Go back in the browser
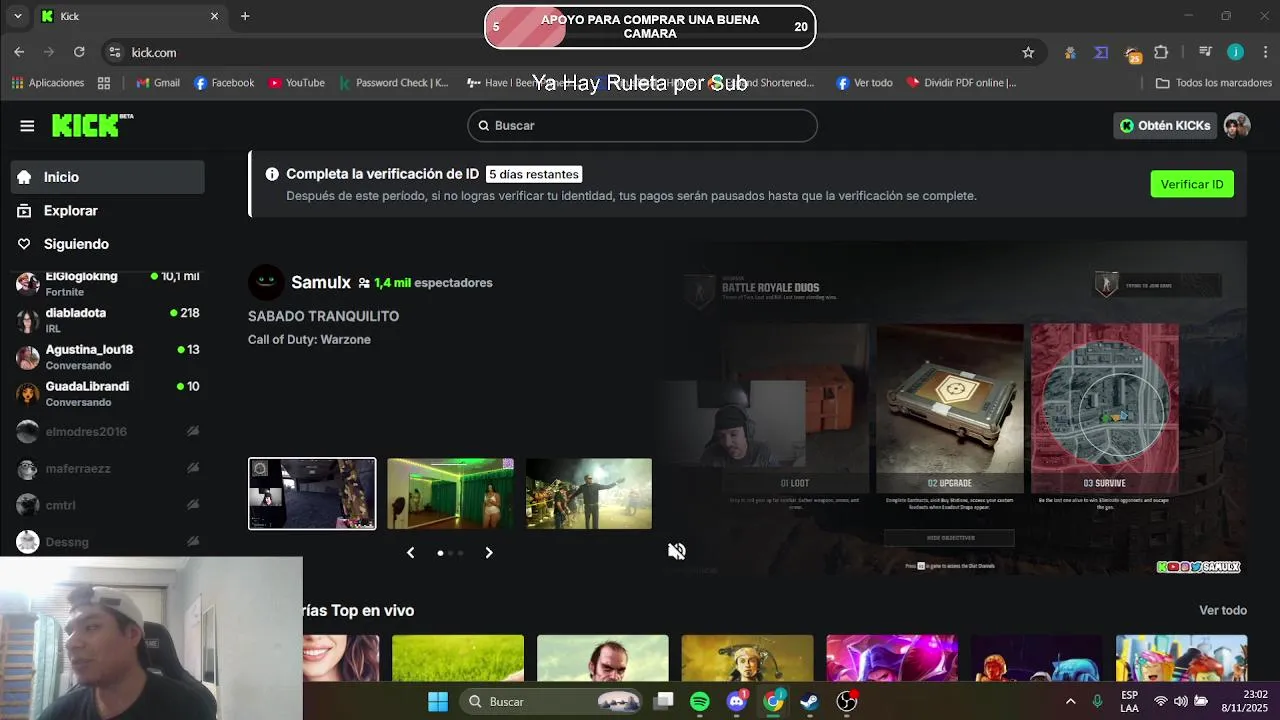This screenshot has width=1280, height=720. click(x=19, y=52)
